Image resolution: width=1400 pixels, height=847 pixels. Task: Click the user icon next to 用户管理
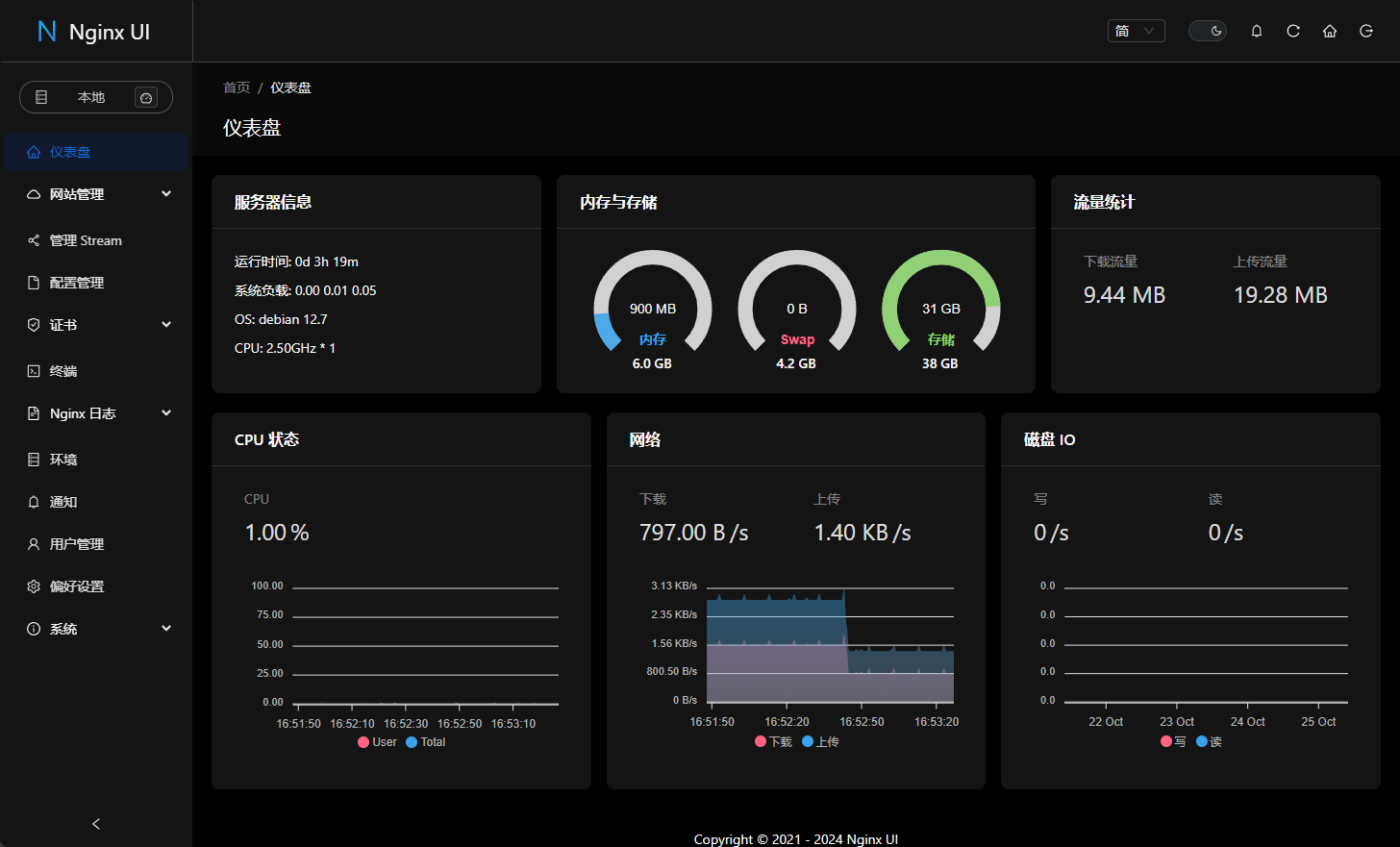coord(34,544)
